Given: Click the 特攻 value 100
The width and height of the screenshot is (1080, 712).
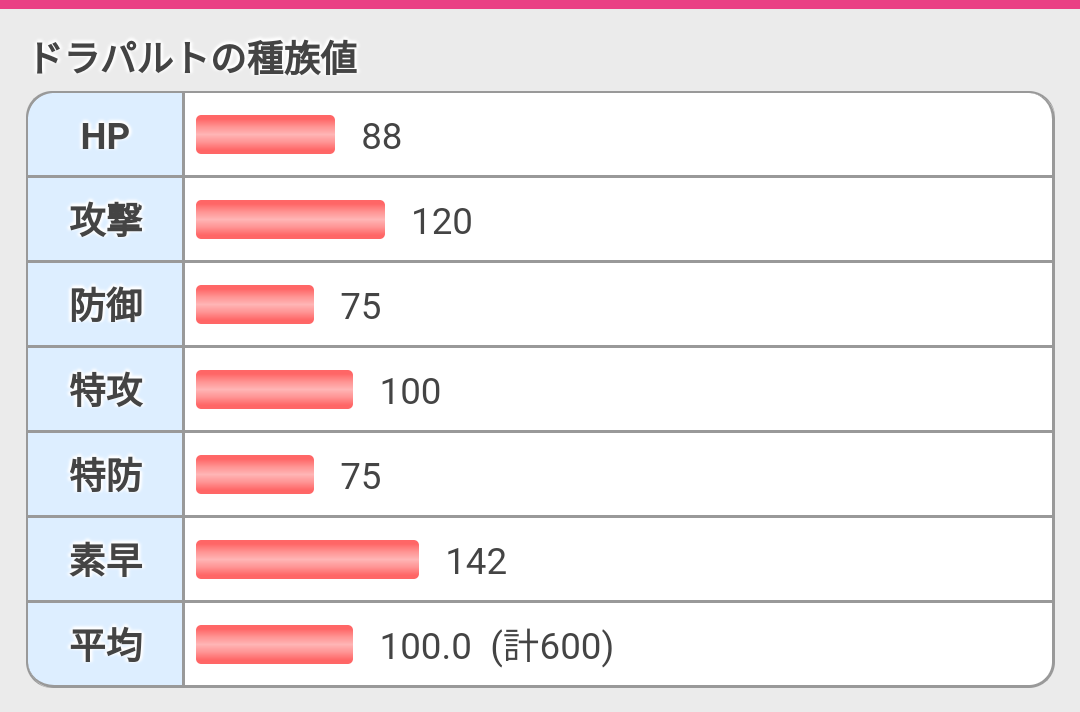Looking at the screenshot, I should click(x=410, y=392).
